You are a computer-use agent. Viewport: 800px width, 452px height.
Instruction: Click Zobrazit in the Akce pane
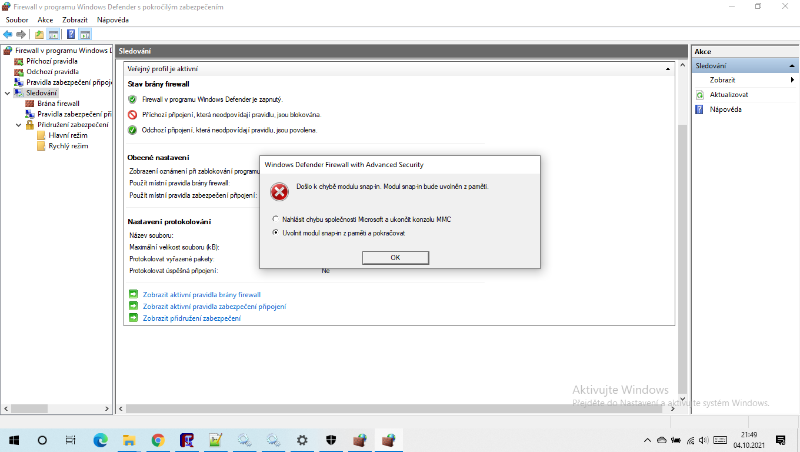pyautogui.click(x=722, y=80)
